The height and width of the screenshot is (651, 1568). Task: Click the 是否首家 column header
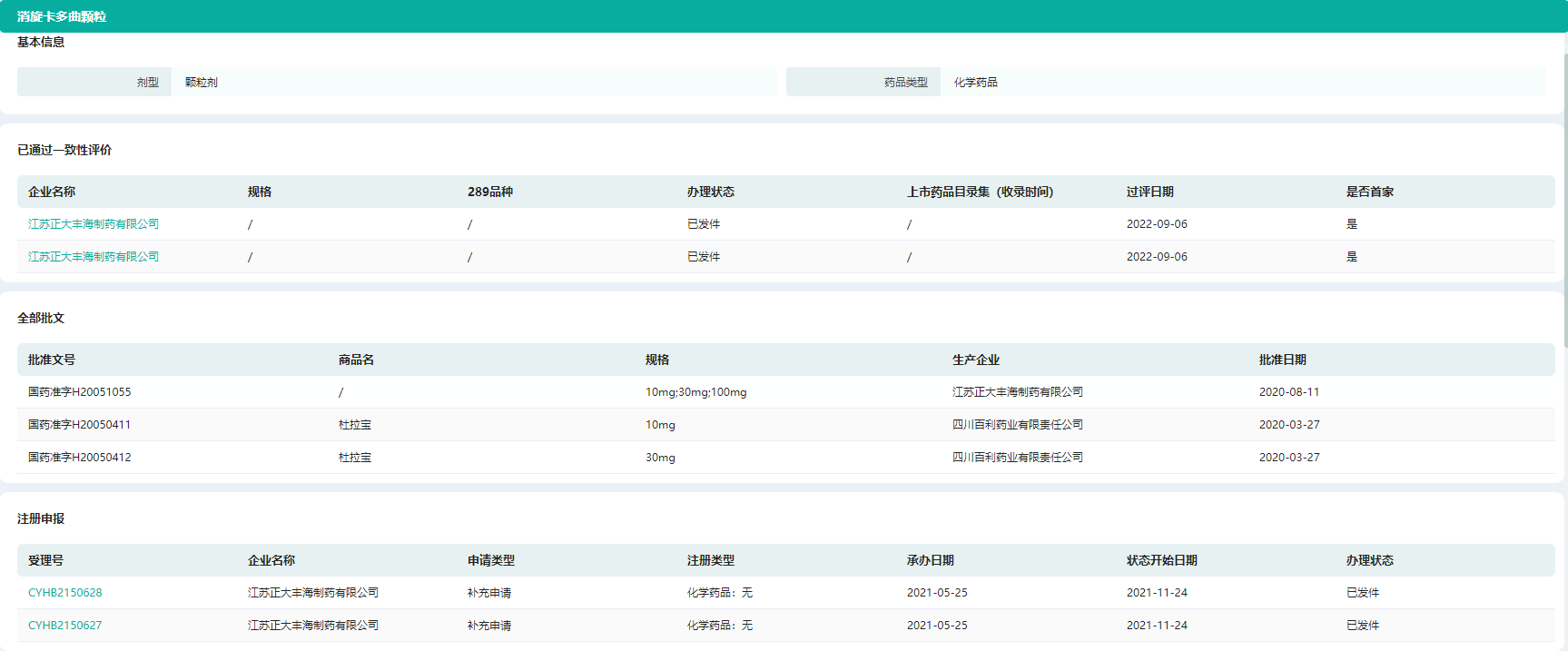pos(1369,192)
